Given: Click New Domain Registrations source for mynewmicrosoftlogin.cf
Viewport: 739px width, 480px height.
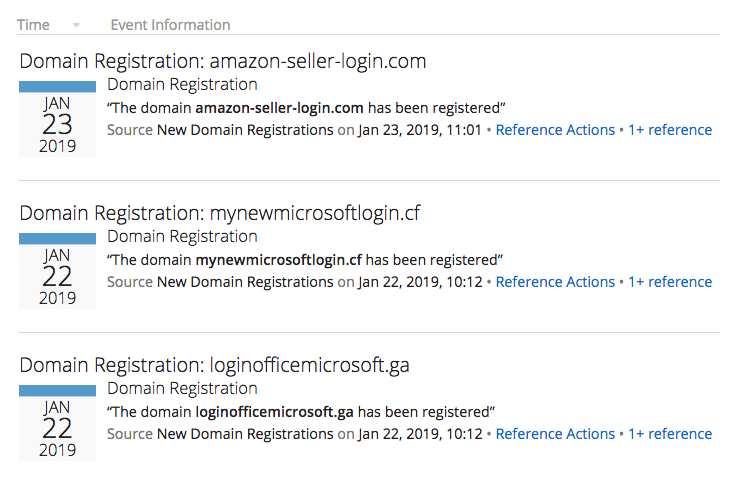Looking at the screenshot, I should [x=245, y=282].
